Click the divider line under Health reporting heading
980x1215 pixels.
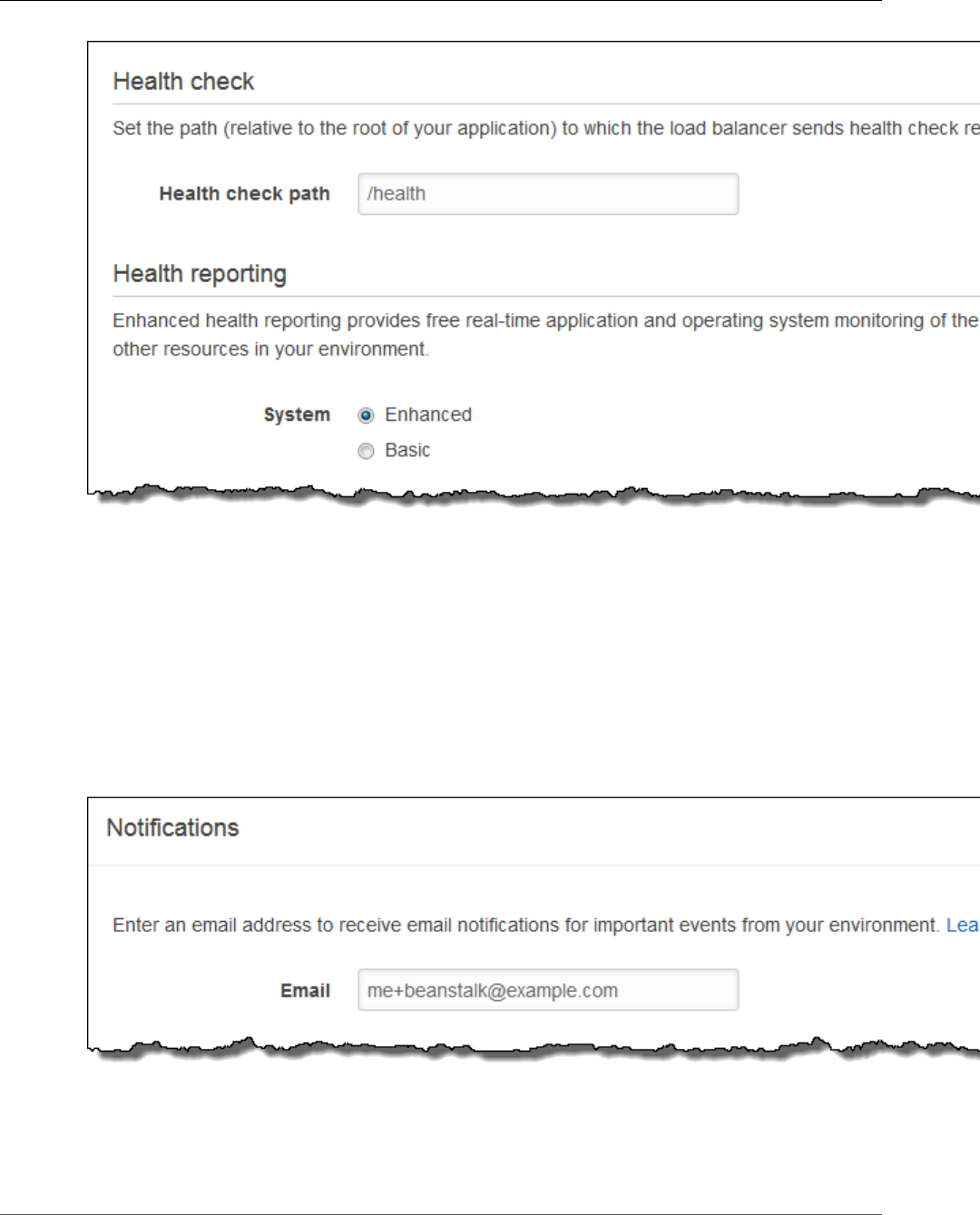point(544,297)
